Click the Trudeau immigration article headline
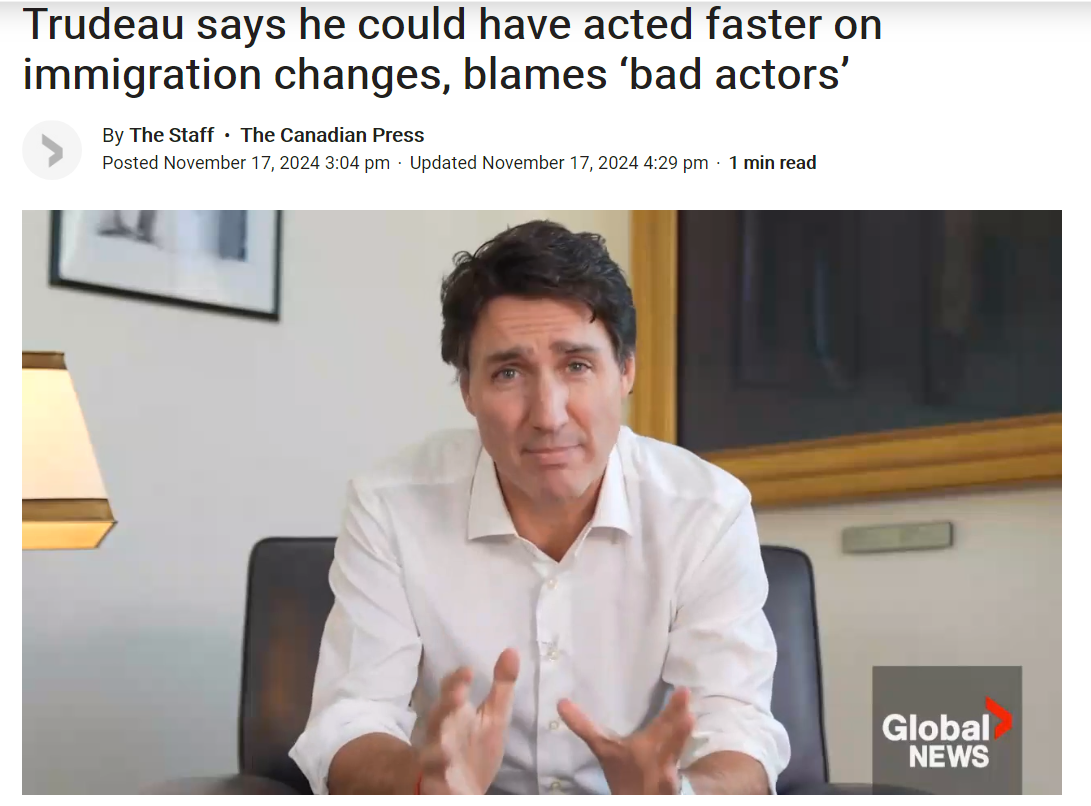1091x806 pixels. (x=452, y=49)
